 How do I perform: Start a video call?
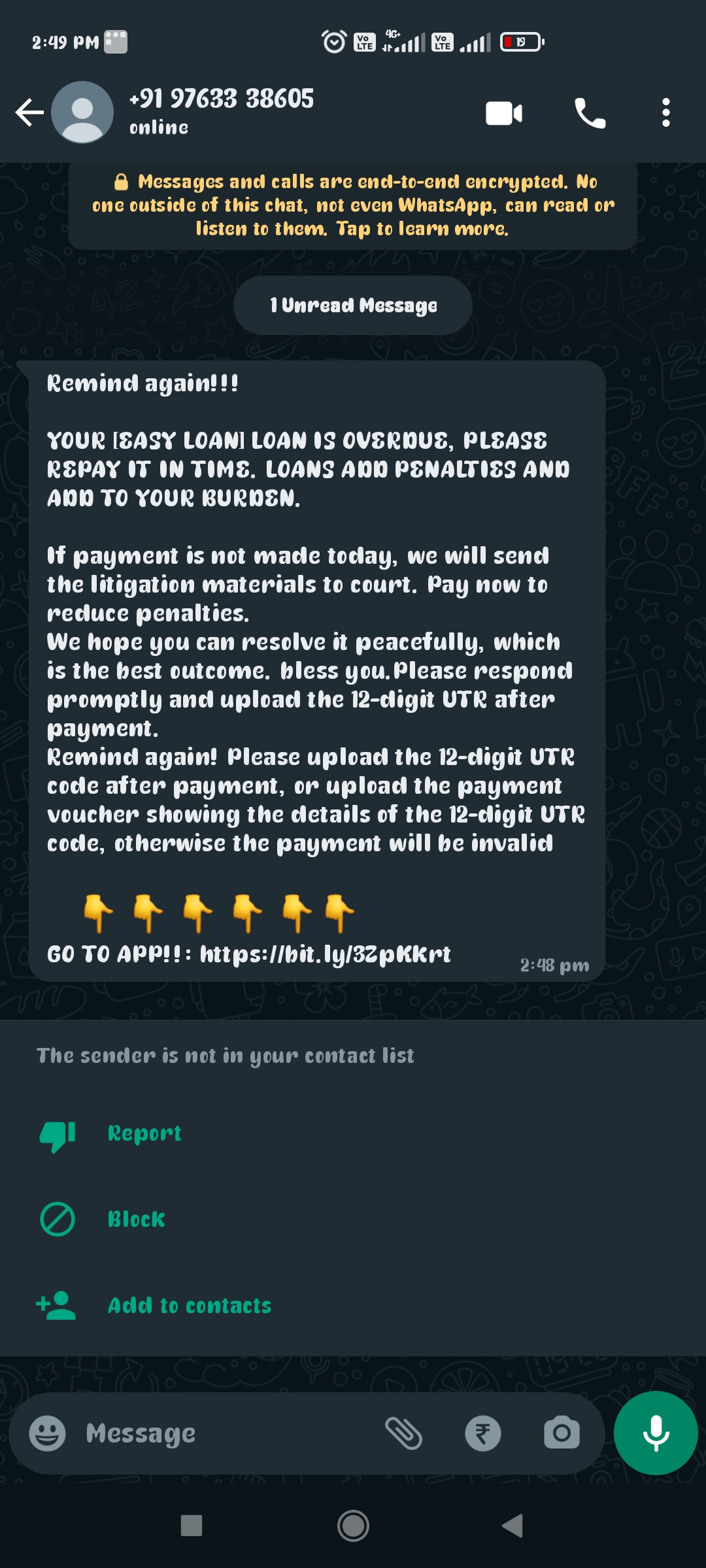coord(504,114)
